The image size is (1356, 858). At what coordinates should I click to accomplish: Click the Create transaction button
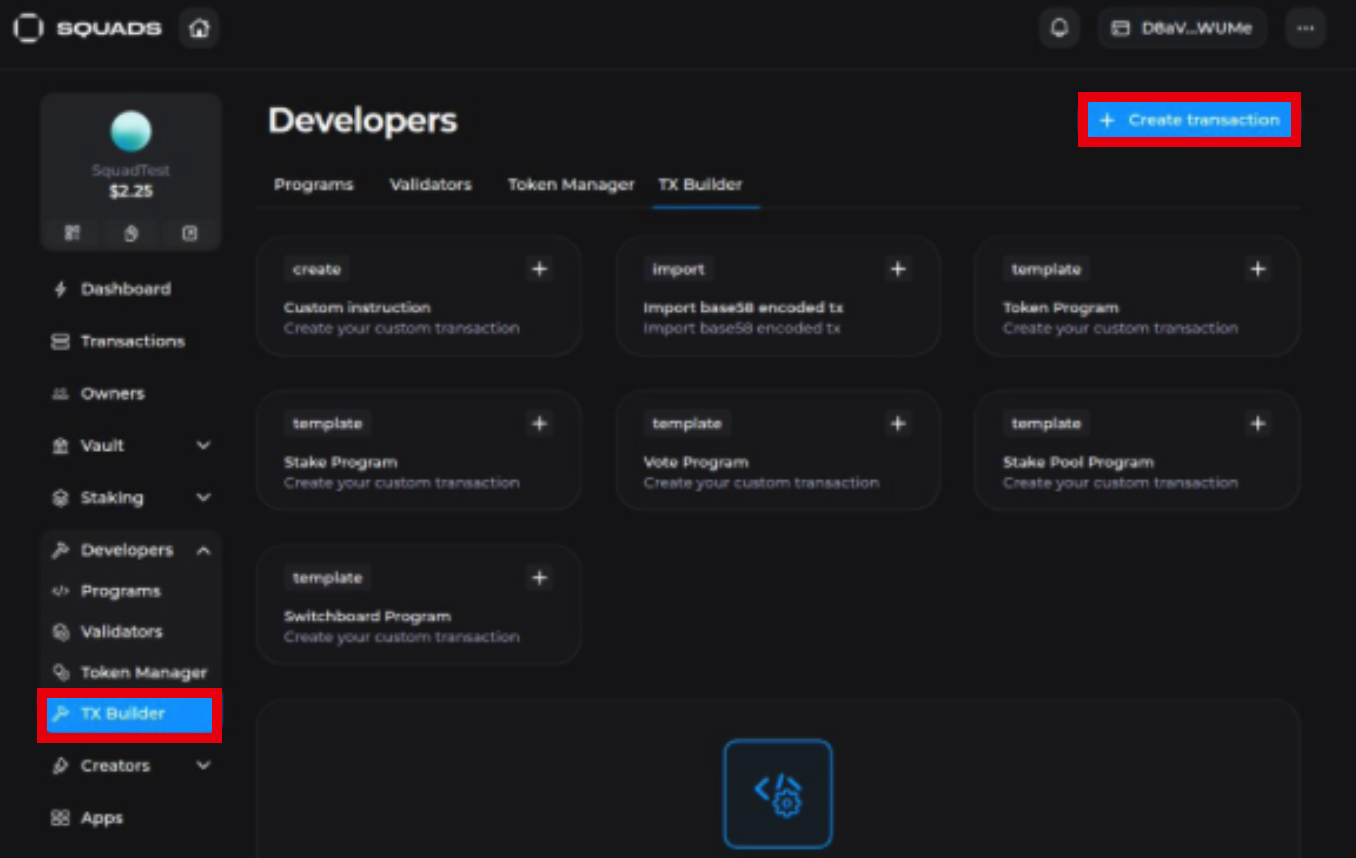pyautogui.click(x=1189, y=120)
